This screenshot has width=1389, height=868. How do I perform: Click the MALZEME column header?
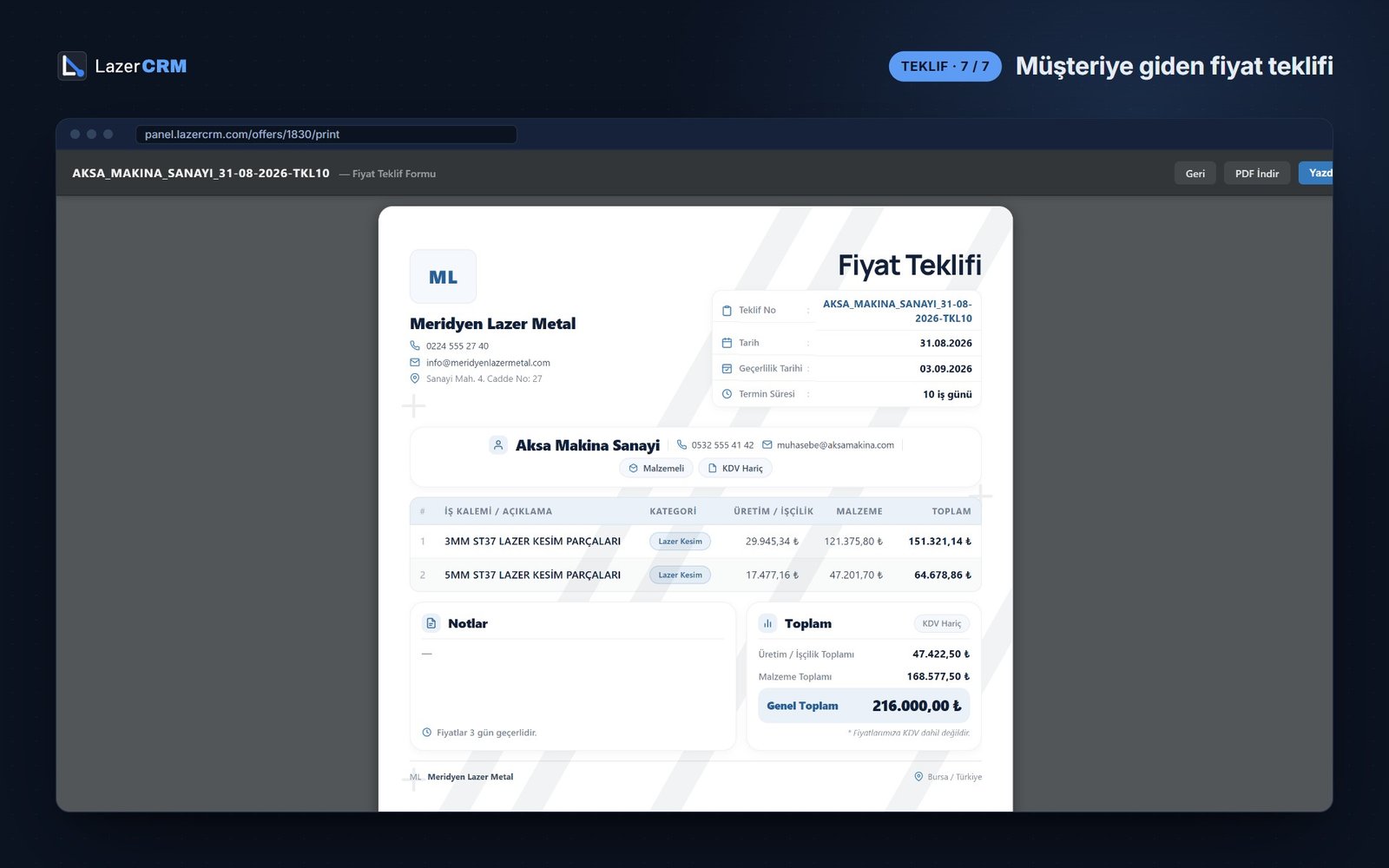(x=859, y=511)
